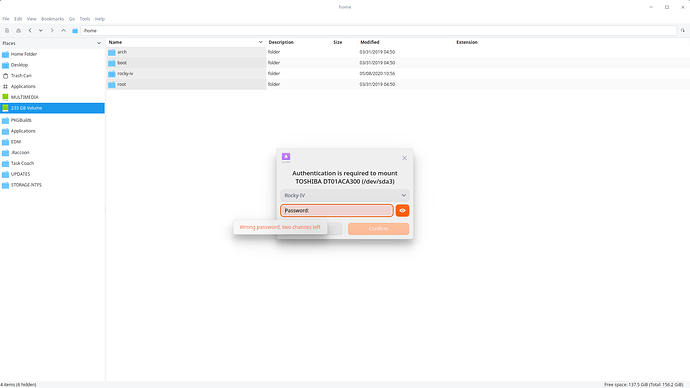The width and height of the screenshot is (690, 388).
Task: Open the Applications bookmark with folder icon
Action: pyautogui.click(x=23, y=131)
